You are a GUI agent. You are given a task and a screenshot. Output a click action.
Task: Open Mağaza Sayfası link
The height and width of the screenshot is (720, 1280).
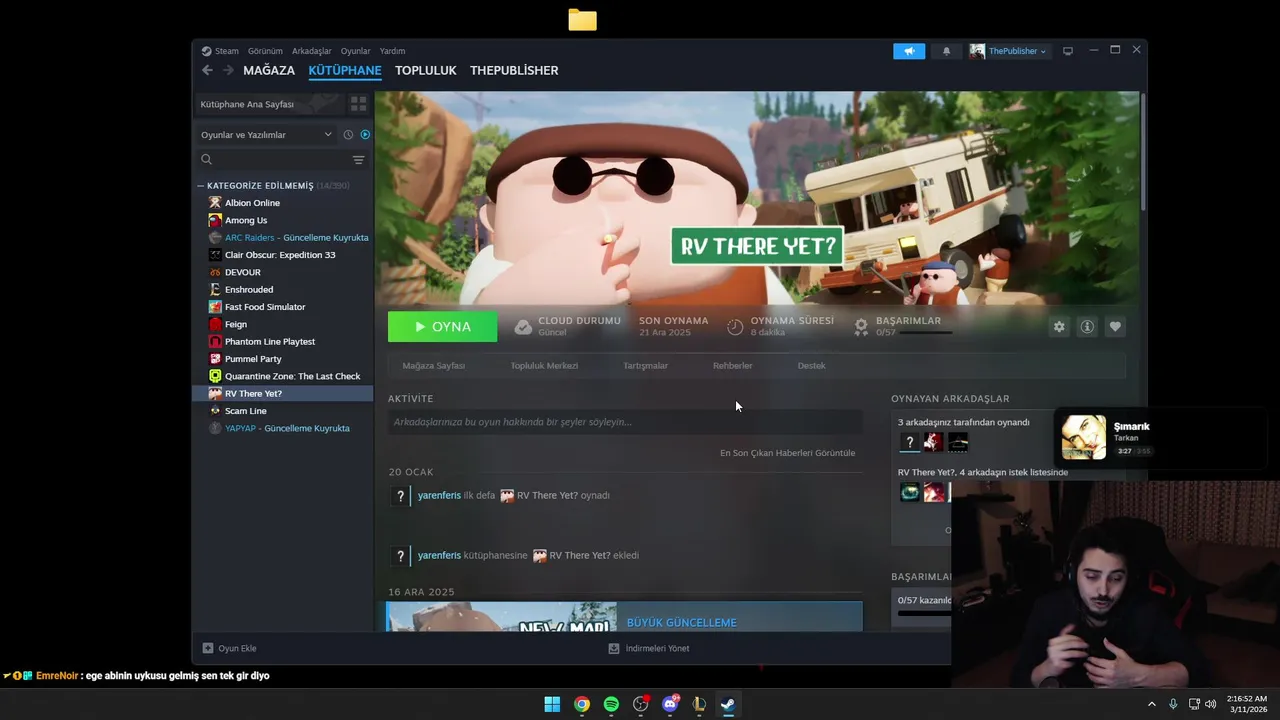coord(433,366)
